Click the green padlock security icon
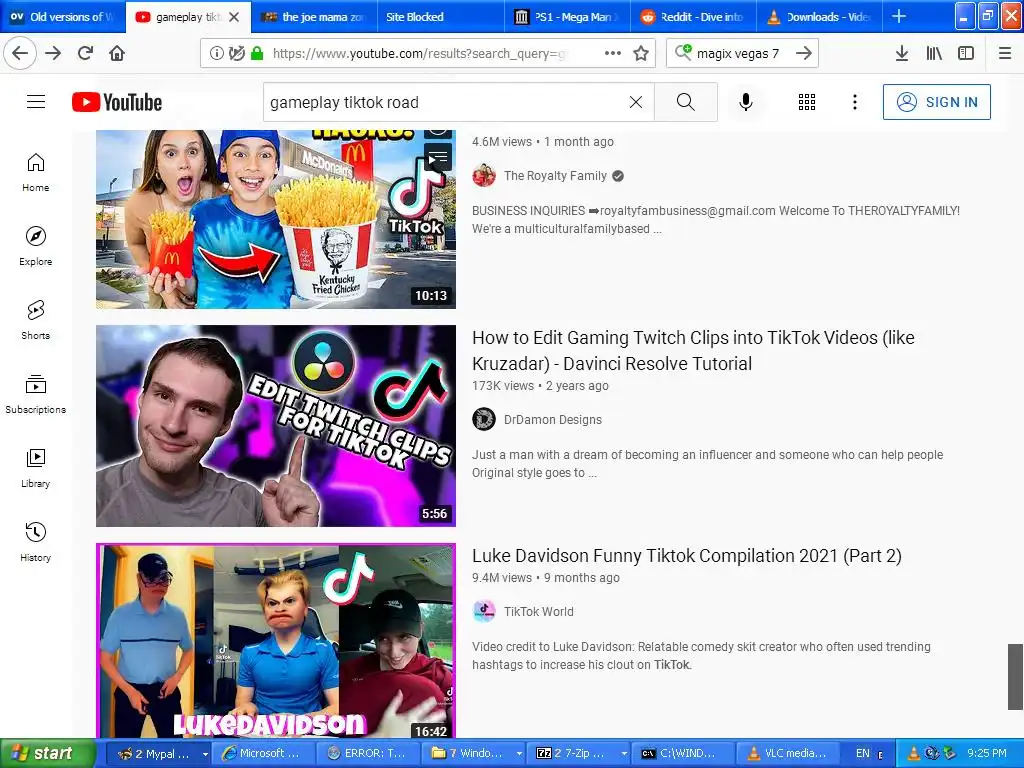 pyautogui.click(x=257, y=53)
